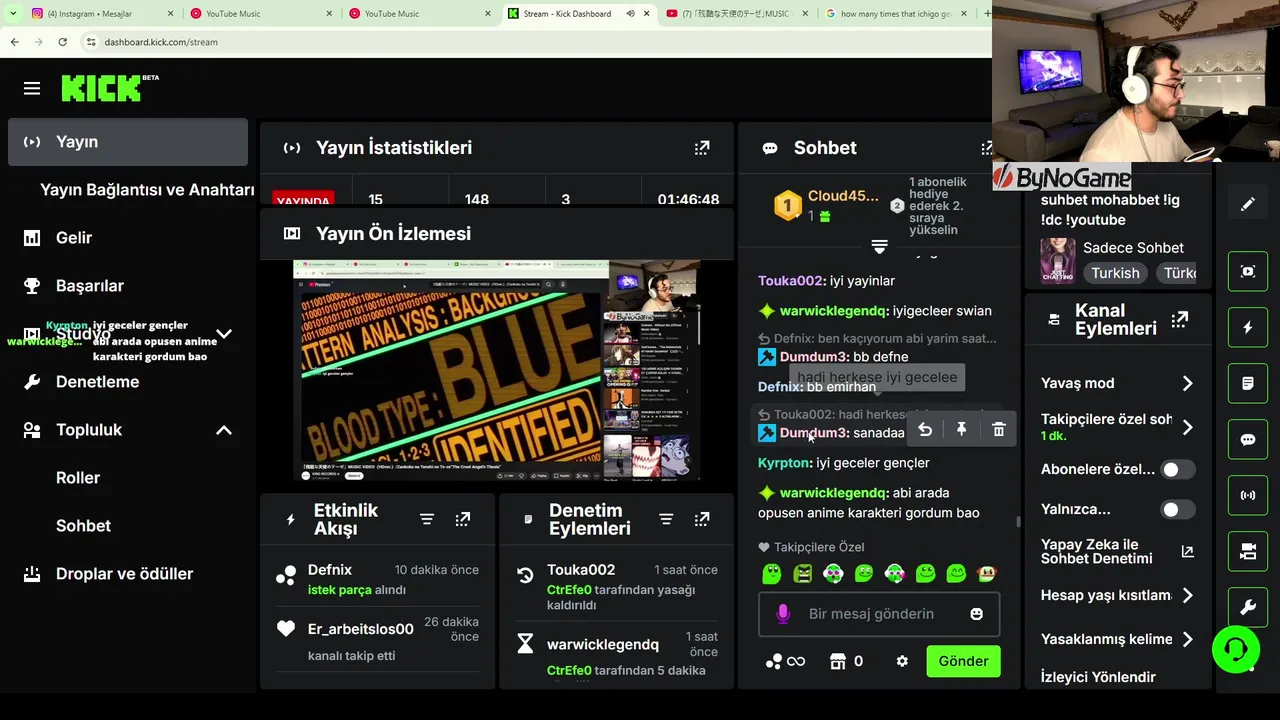Viewport: 1280px width, 720px height.
Task: Expand Yavaş mod options
Action: click(x=1187, y=383)
